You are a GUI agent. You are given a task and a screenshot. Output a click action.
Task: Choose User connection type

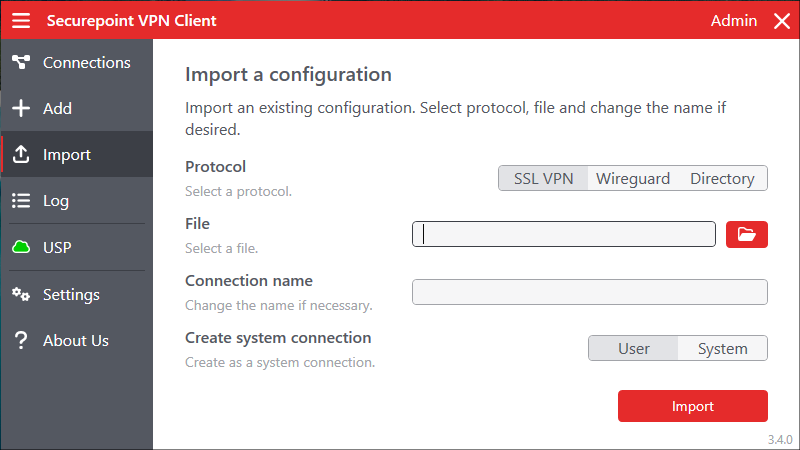click(634, 348)
